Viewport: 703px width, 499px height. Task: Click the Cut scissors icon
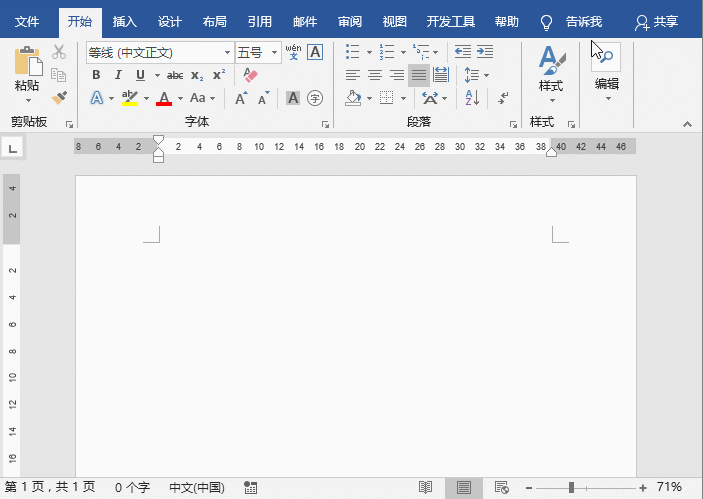(x=59, y=52)
